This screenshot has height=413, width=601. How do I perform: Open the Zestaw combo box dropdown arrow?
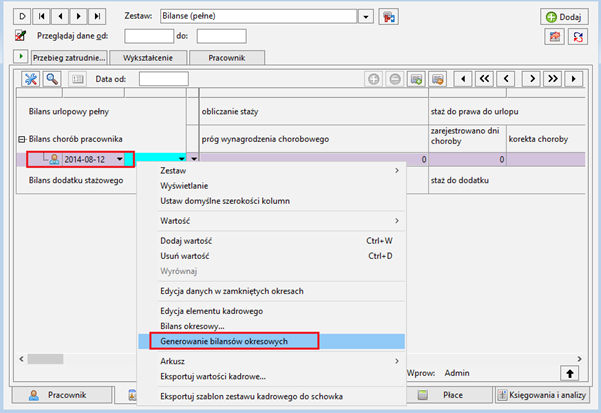(366, 16)
